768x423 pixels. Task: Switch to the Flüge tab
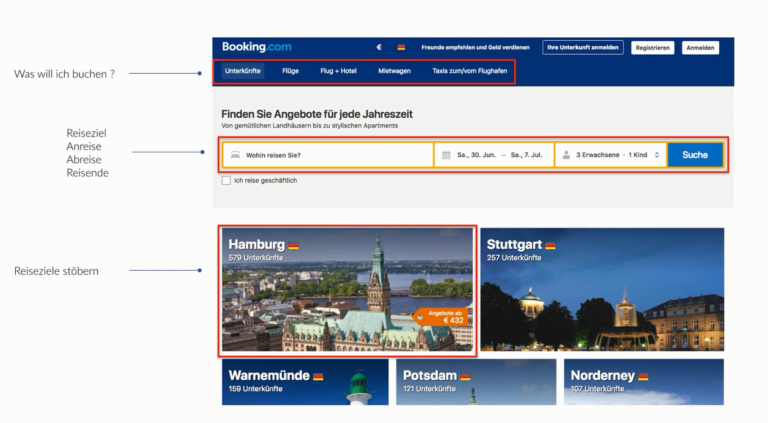(x=290, y=71)
